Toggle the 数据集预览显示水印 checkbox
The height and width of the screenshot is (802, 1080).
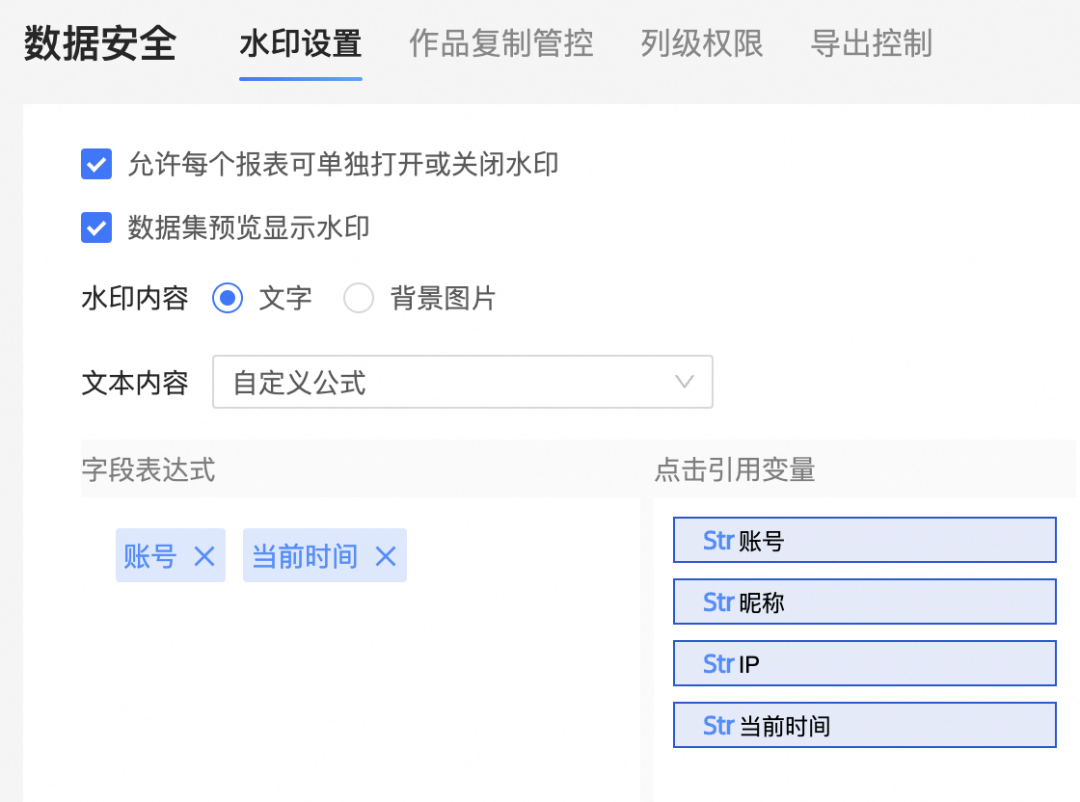pos(96,228)
